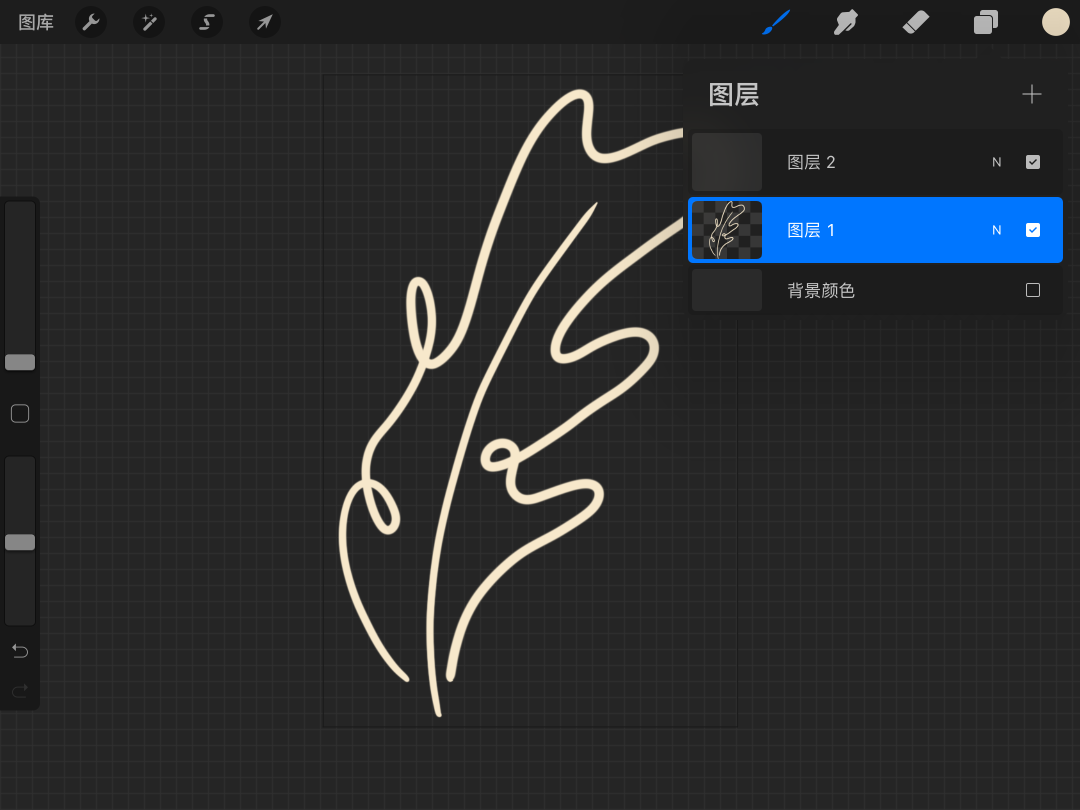
Task: Enable the 背景颜色 layer checkbox
Action: [1033, 290]
